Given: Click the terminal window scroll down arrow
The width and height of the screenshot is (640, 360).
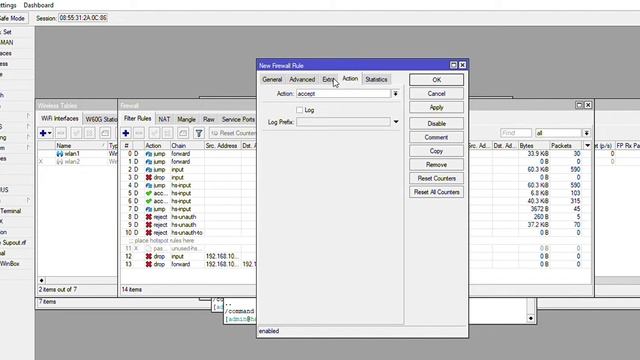Looking at the screenshot, I should (x=531, y=318).
